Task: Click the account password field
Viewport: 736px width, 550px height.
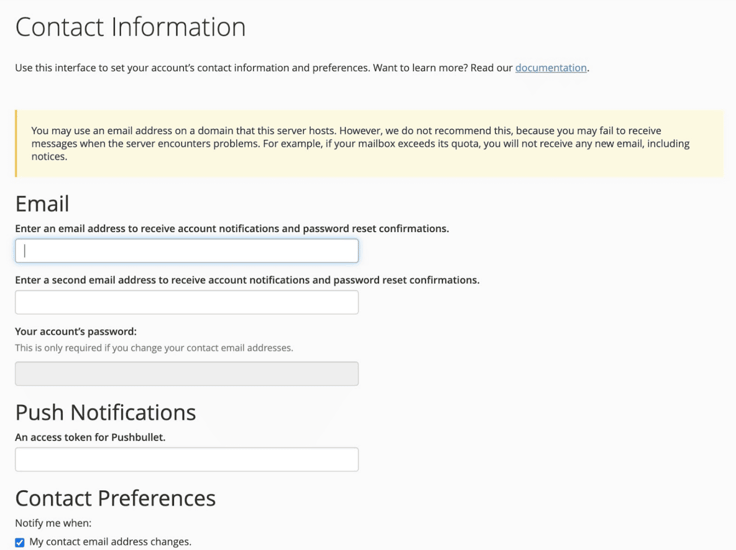Action: click(187, 374)
